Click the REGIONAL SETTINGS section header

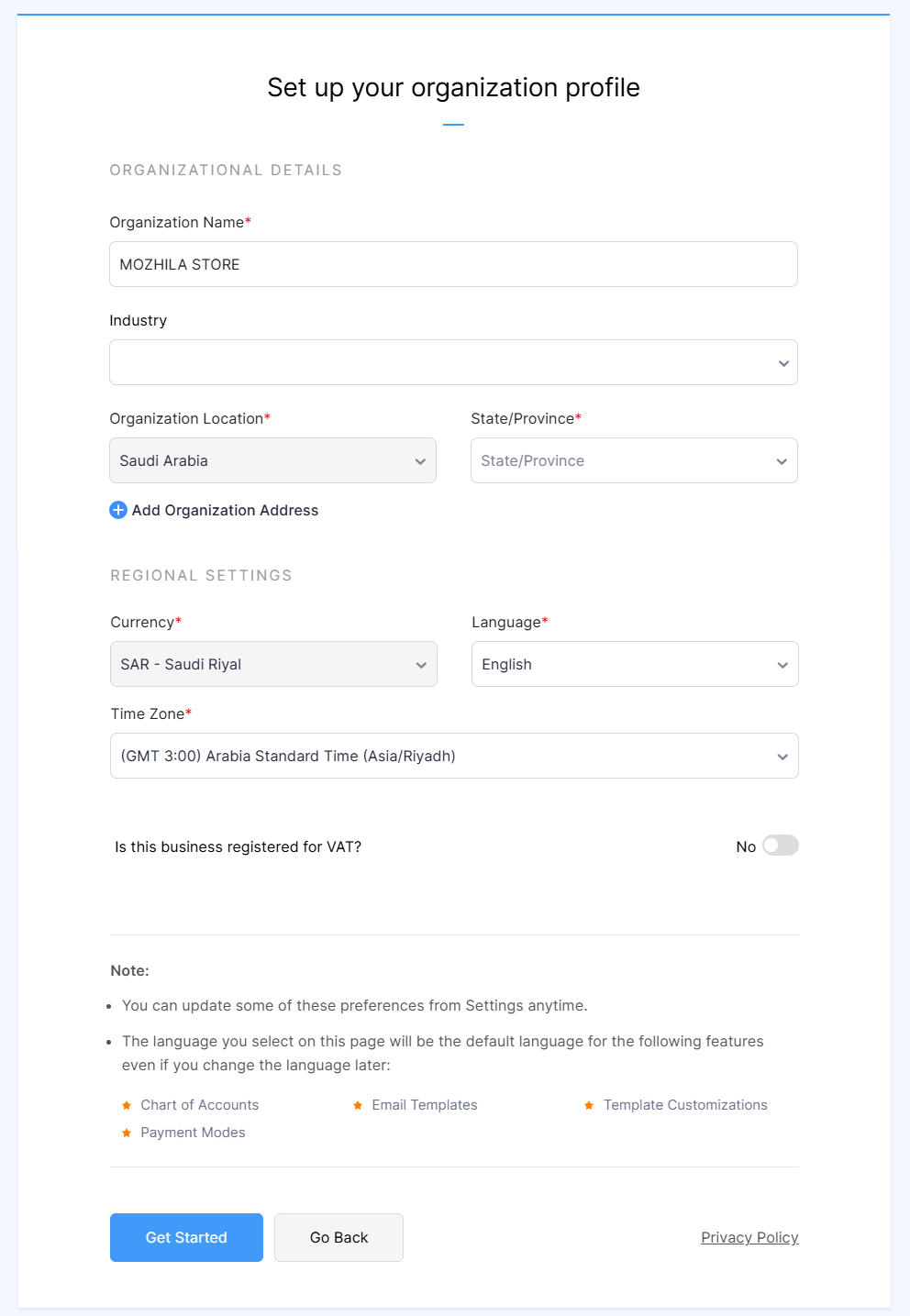(201, 575)
